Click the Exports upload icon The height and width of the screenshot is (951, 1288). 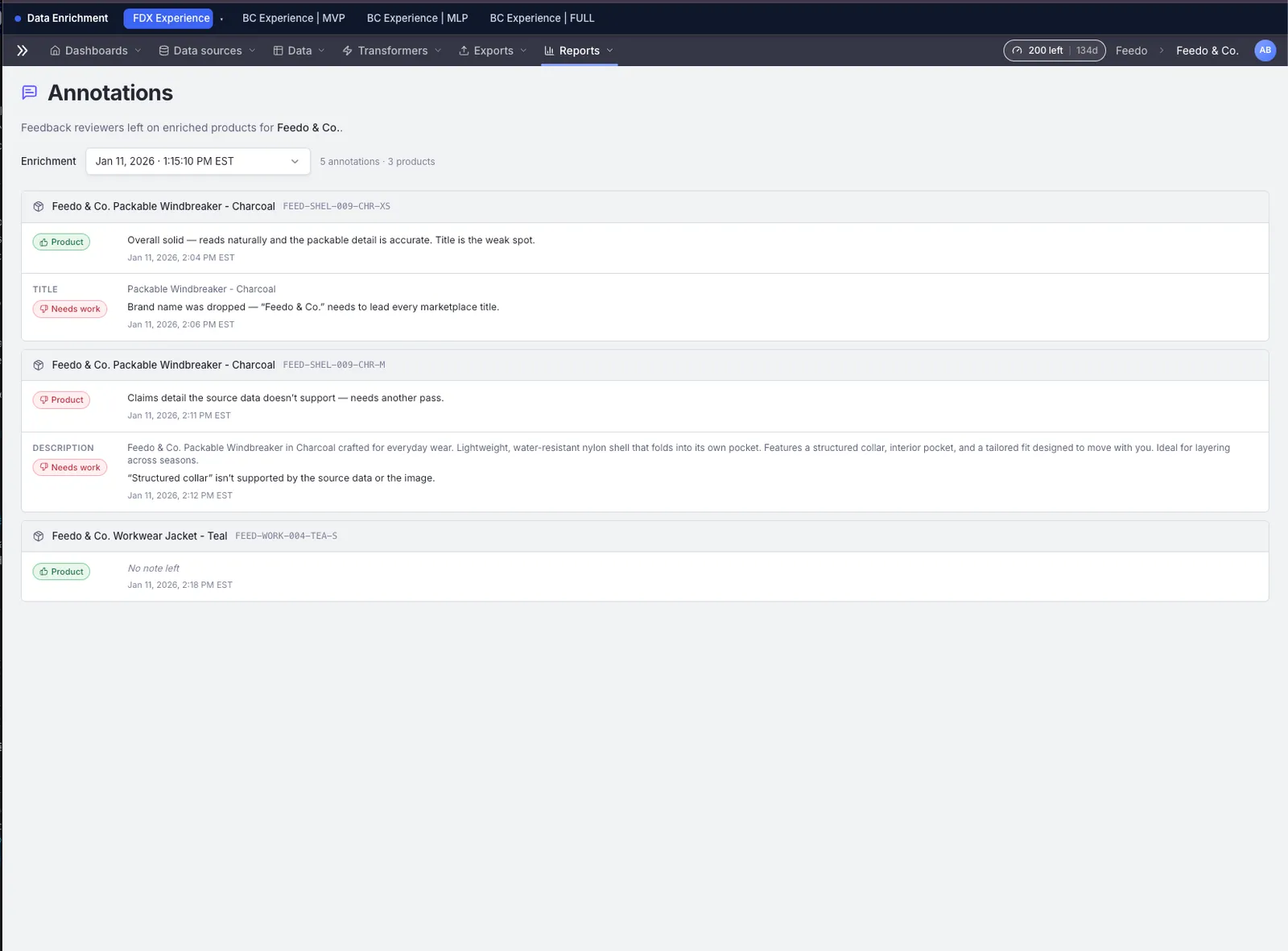[464, 50]
